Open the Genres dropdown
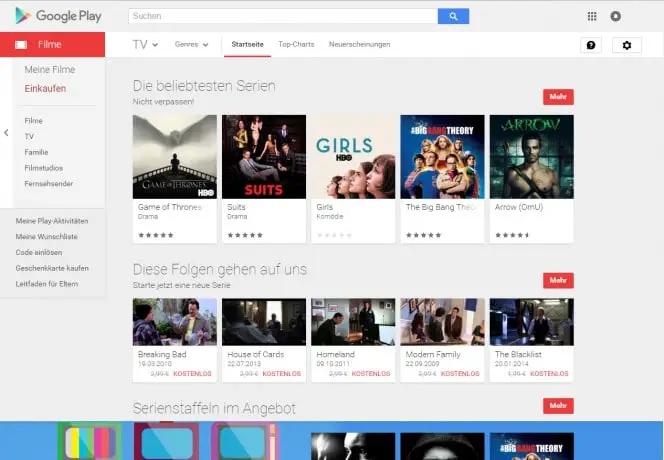Screen dimensions: 664x460 [191, 44]
